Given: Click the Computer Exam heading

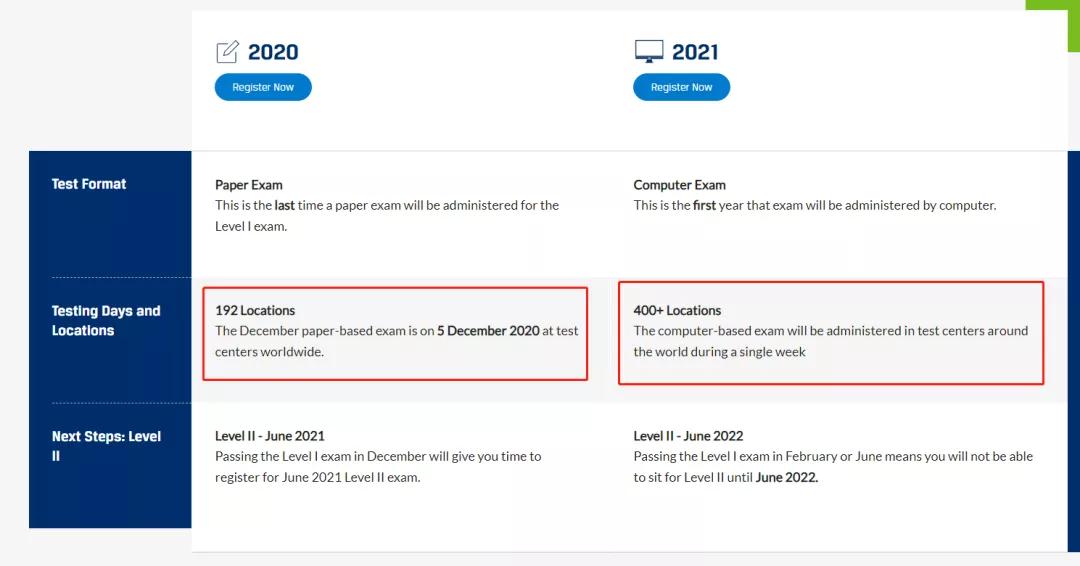Looking at the screenshot, I should click(x=679, y=185).
